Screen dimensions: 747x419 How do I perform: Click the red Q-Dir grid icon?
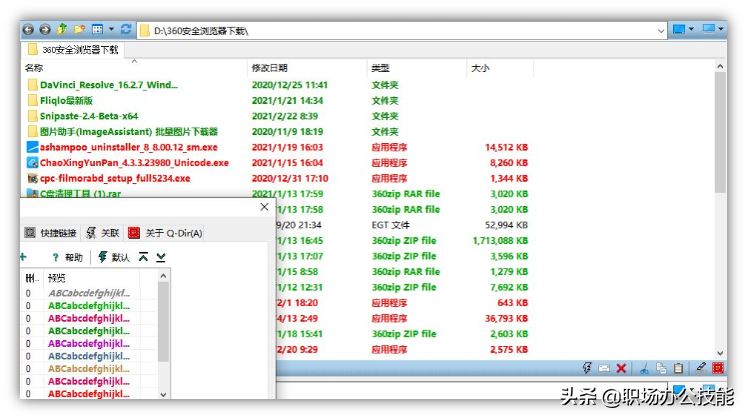tap(718, 368)
